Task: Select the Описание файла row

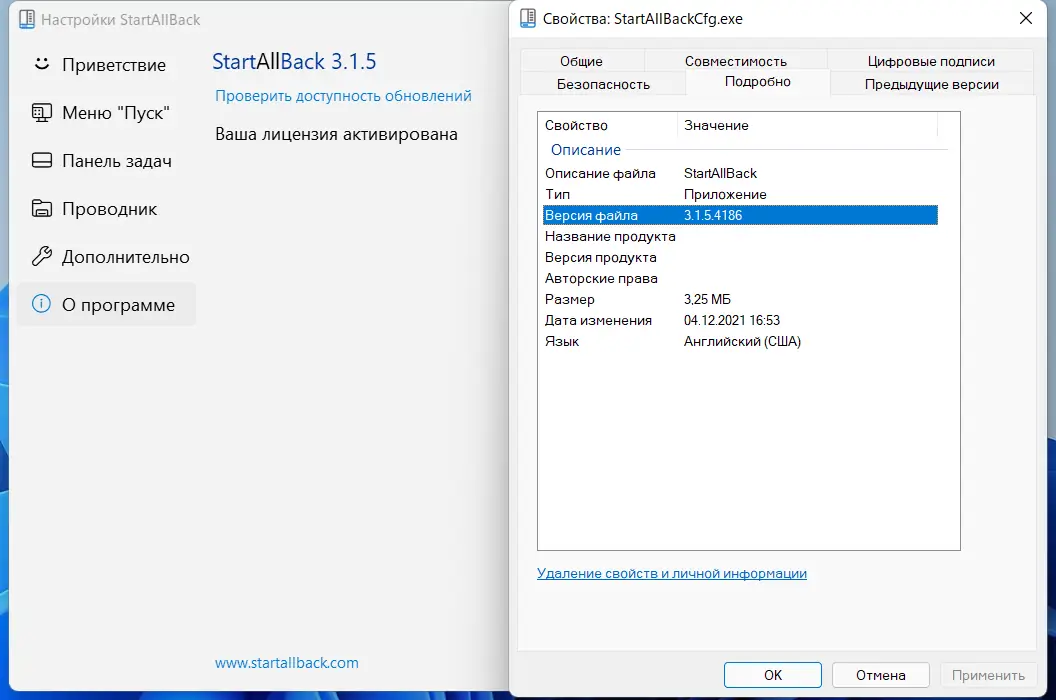Action: (740, 173)
